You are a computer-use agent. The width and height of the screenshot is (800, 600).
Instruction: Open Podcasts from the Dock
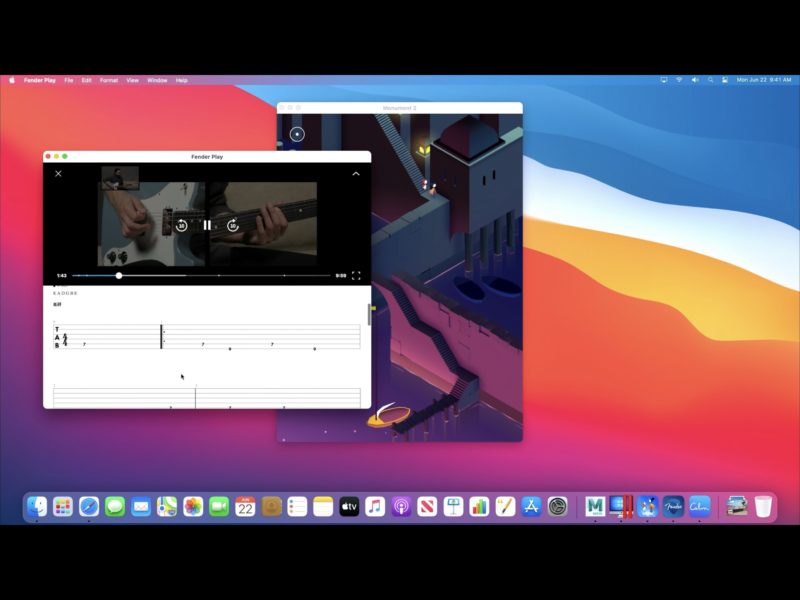(401, 507)
